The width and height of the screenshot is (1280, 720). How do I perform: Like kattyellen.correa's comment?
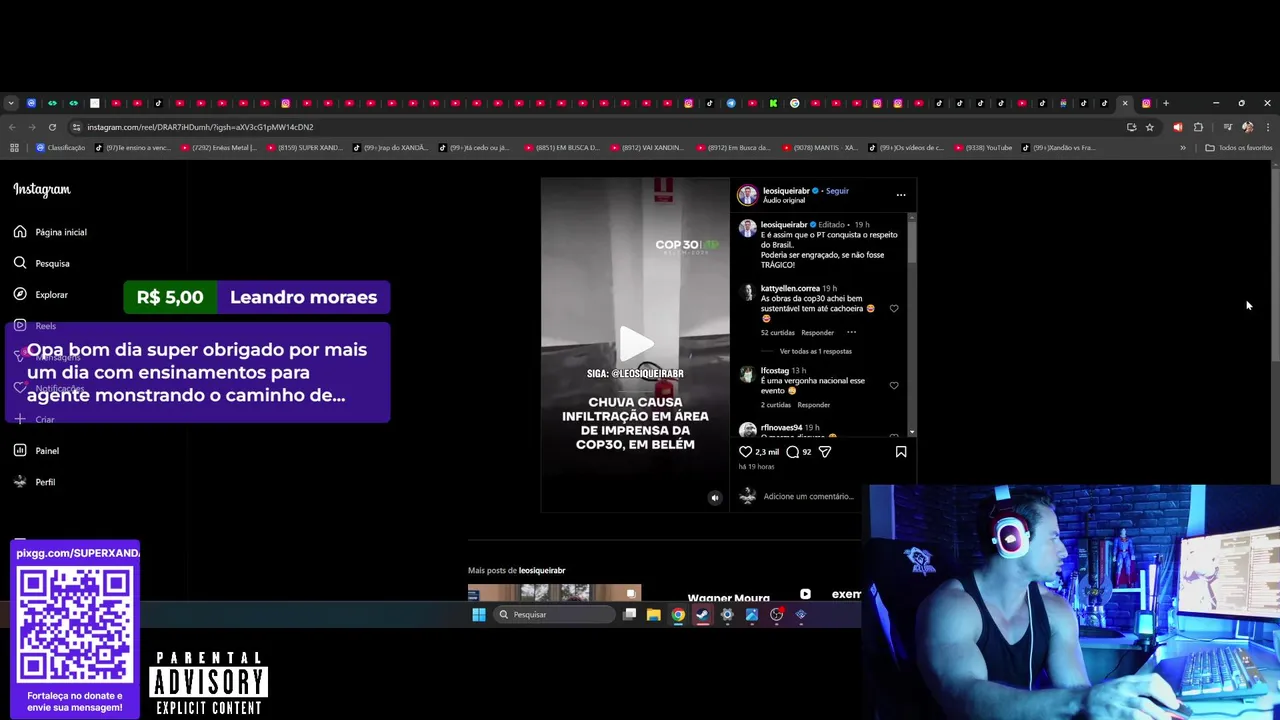894,309
